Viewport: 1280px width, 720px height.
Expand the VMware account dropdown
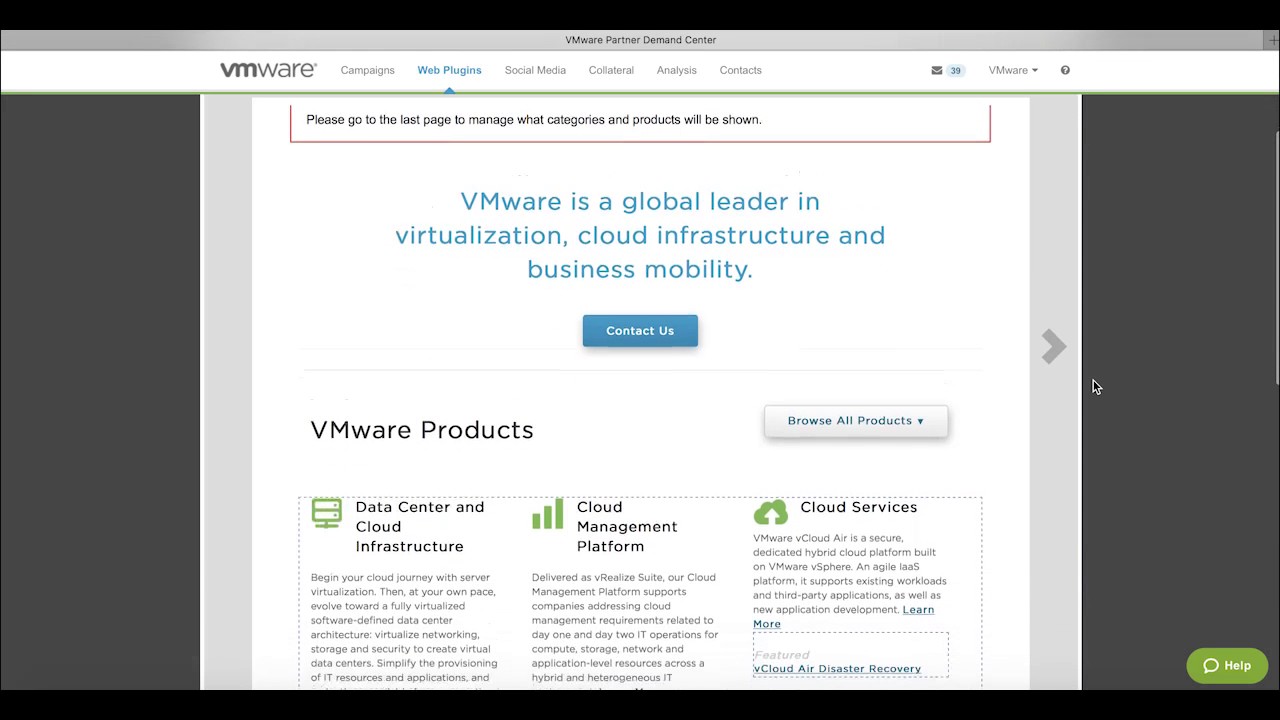(x=1013, y=70)
